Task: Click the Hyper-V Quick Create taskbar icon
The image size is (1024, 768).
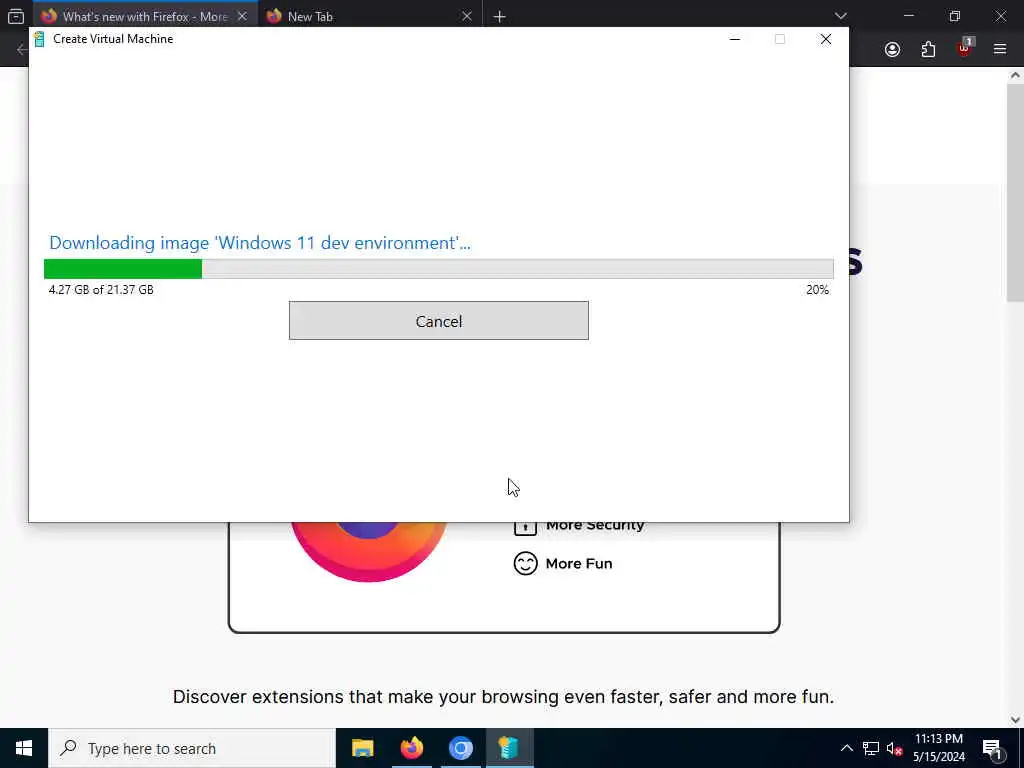Action: click(509, 748)
